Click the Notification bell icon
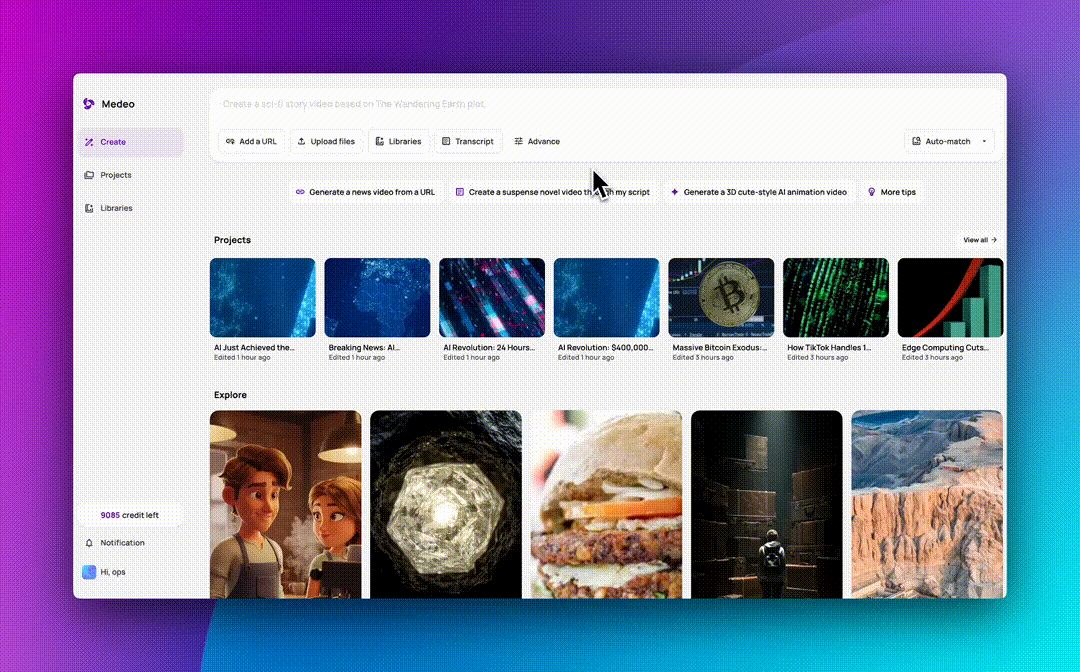This screenshot has height=672, width=1080. pyautogui.click(x=89, y=543)
